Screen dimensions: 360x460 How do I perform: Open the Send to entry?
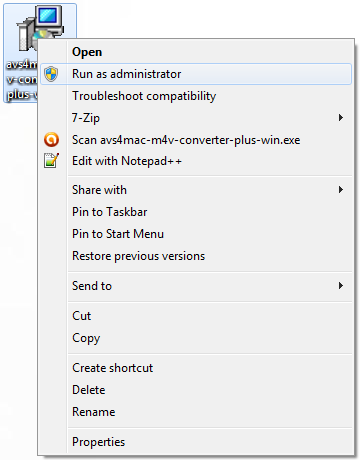pyautogui.click(x=196, y=286)
